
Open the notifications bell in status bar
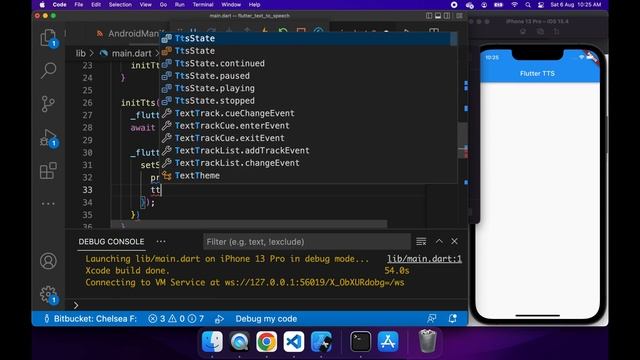point(452,318)
